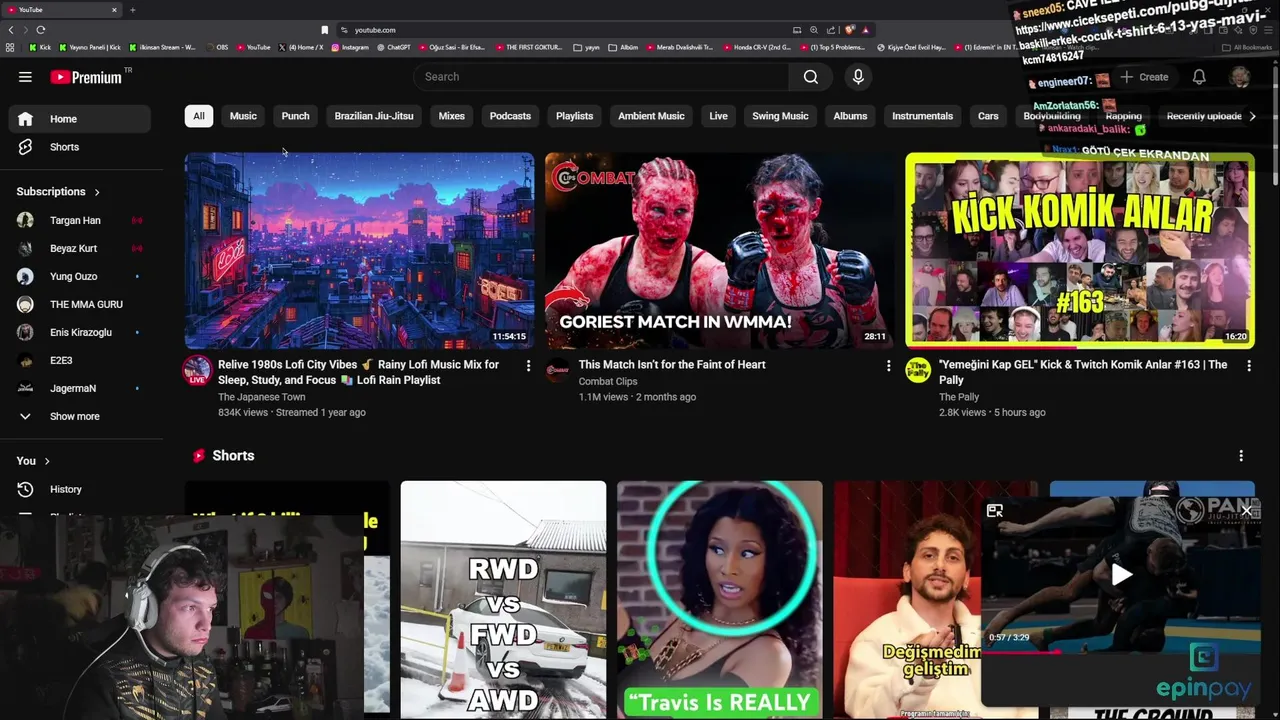1280x720 pixels.
Task: Play the miniplayer video
Action: pyautogui.click(x=1122, y=574)
